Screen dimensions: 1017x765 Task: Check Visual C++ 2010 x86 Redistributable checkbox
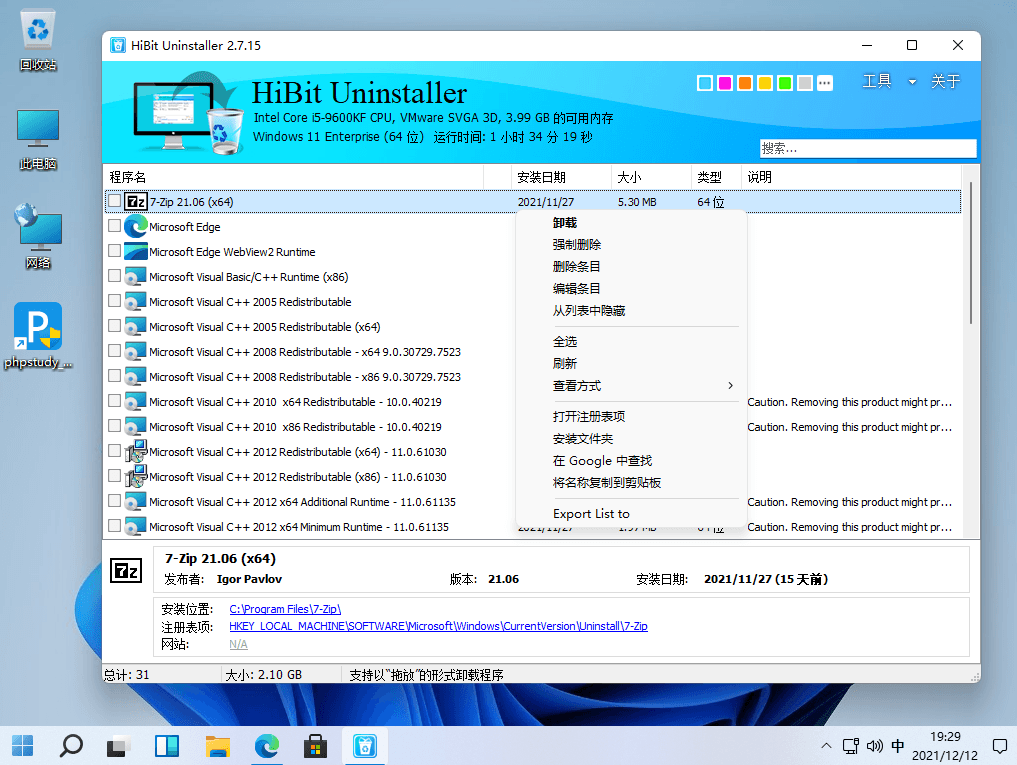click(115, 426)
